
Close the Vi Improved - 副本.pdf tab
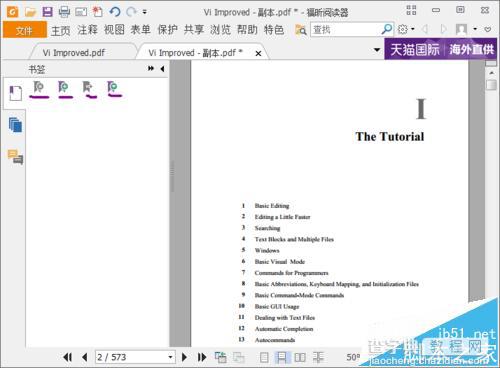pyautogui.click(x=258, y=53)
